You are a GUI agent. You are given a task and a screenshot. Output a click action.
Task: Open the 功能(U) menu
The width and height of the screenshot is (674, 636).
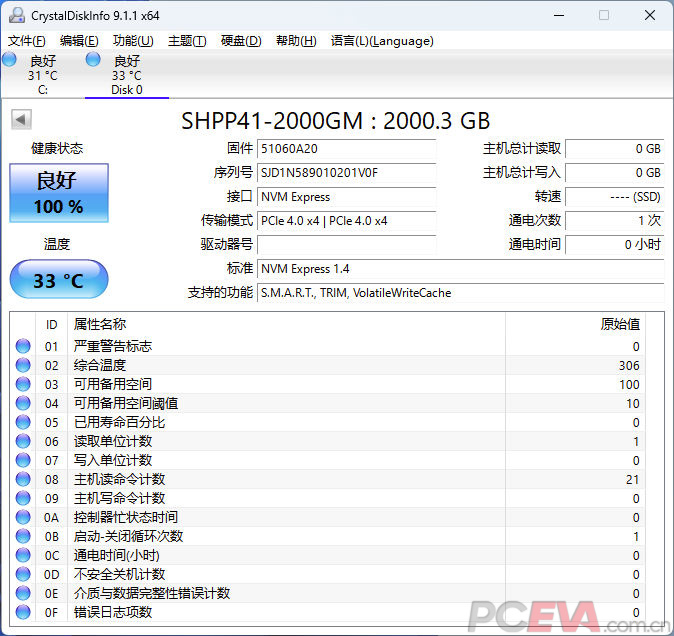tap(133, 41)
